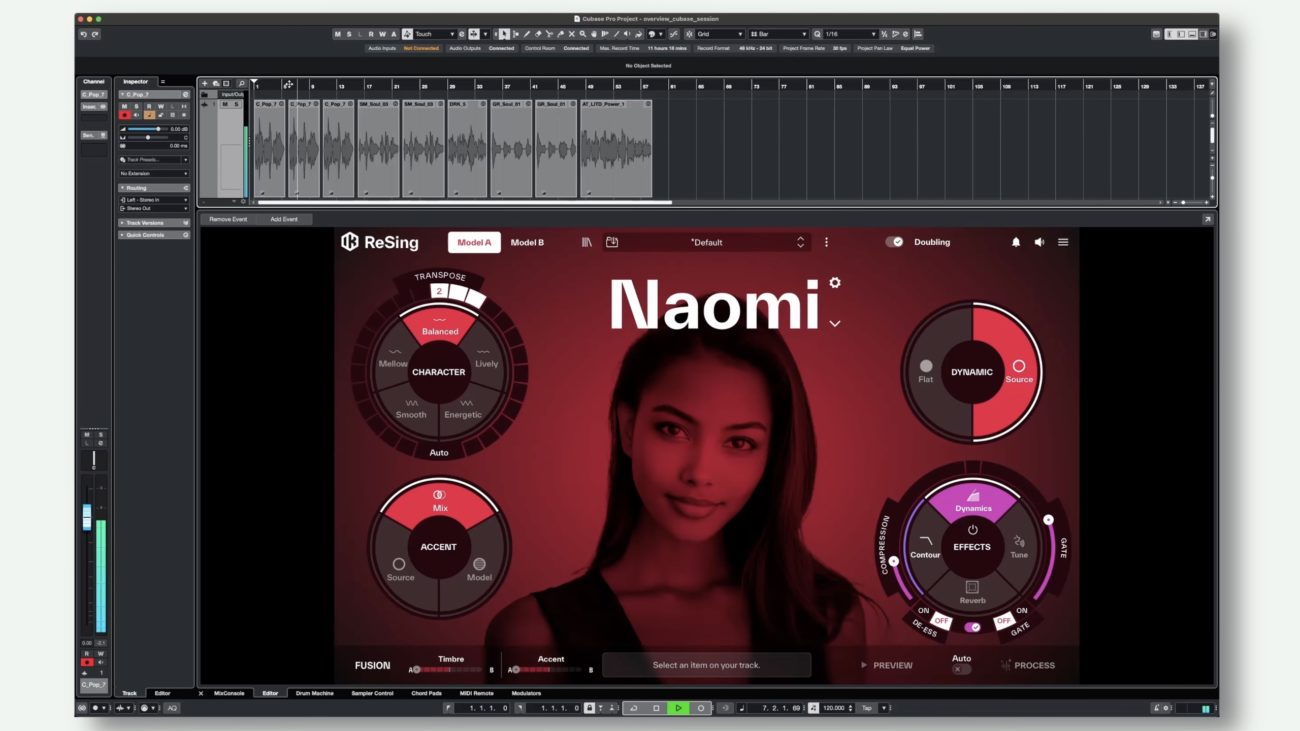This screenshot has width=1300, height=731.
Task: Click the Preview button in ReSing
Action: point(887,665)
